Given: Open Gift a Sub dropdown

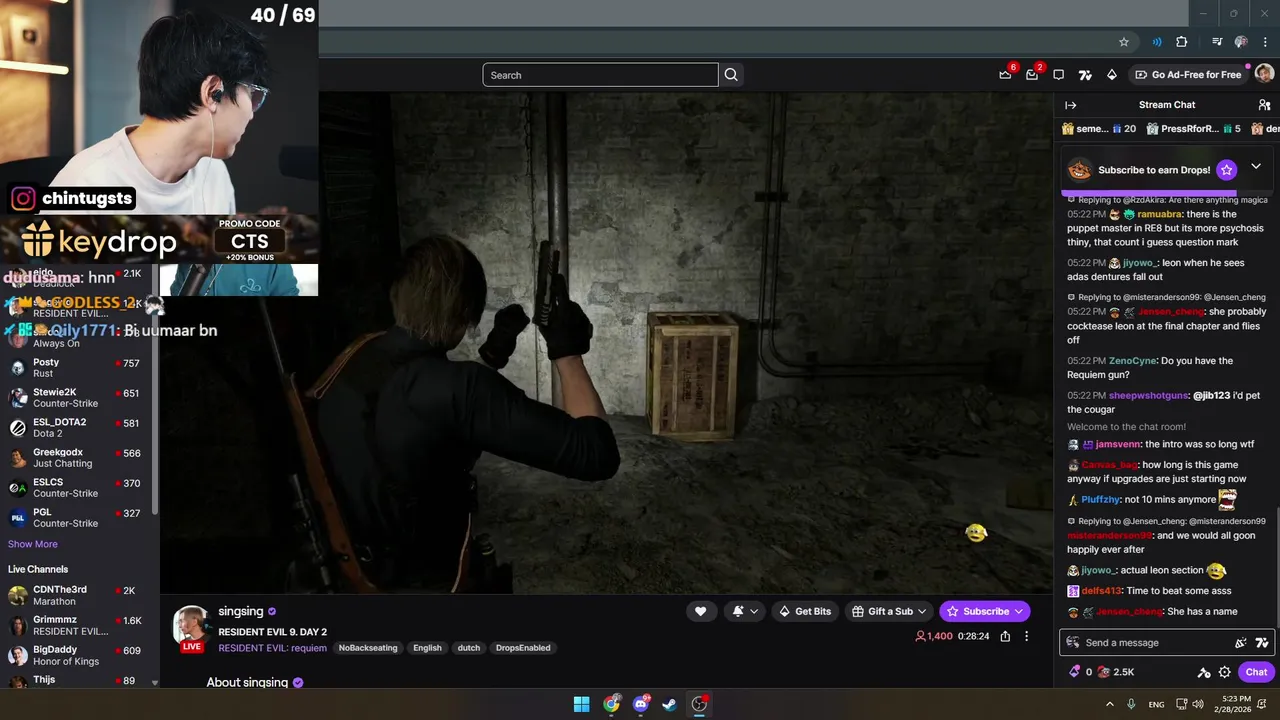Looking at the screenshot, I should coord(889,611).
